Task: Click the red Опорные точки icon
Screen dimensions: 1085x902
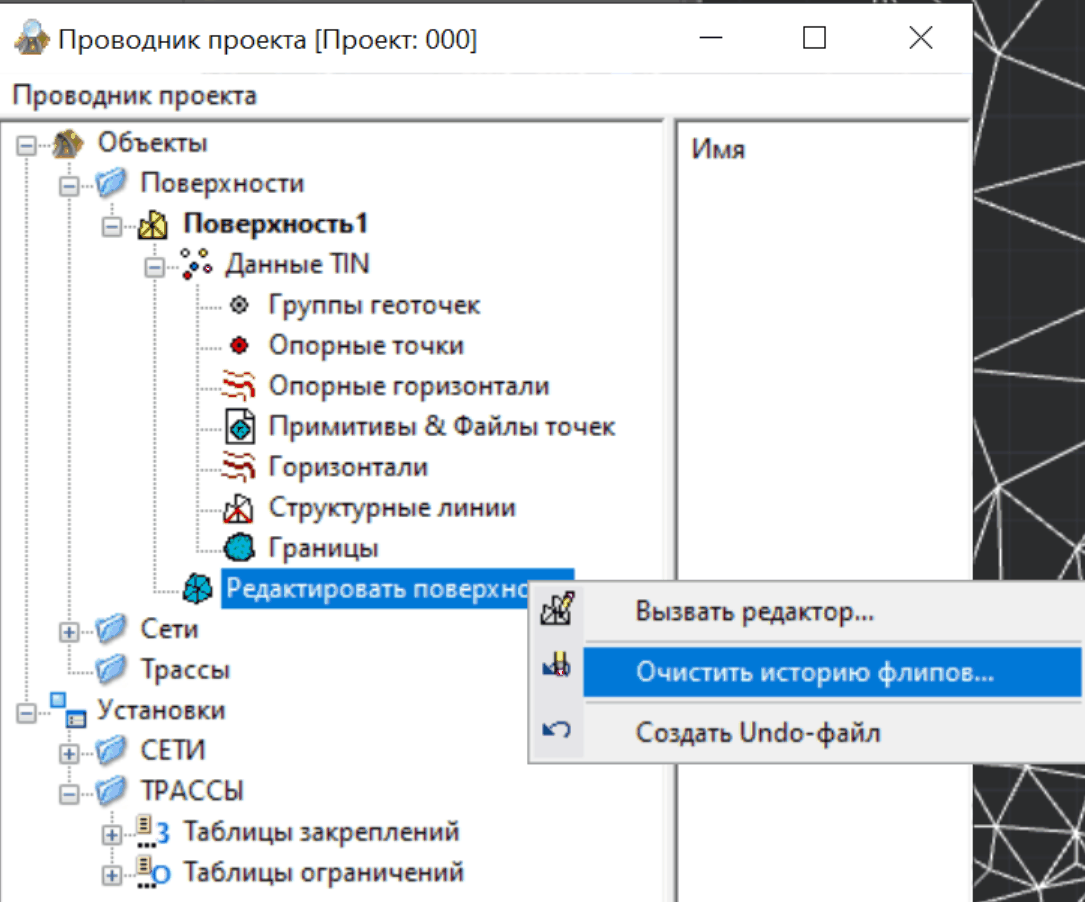Action: pos(238,346)
